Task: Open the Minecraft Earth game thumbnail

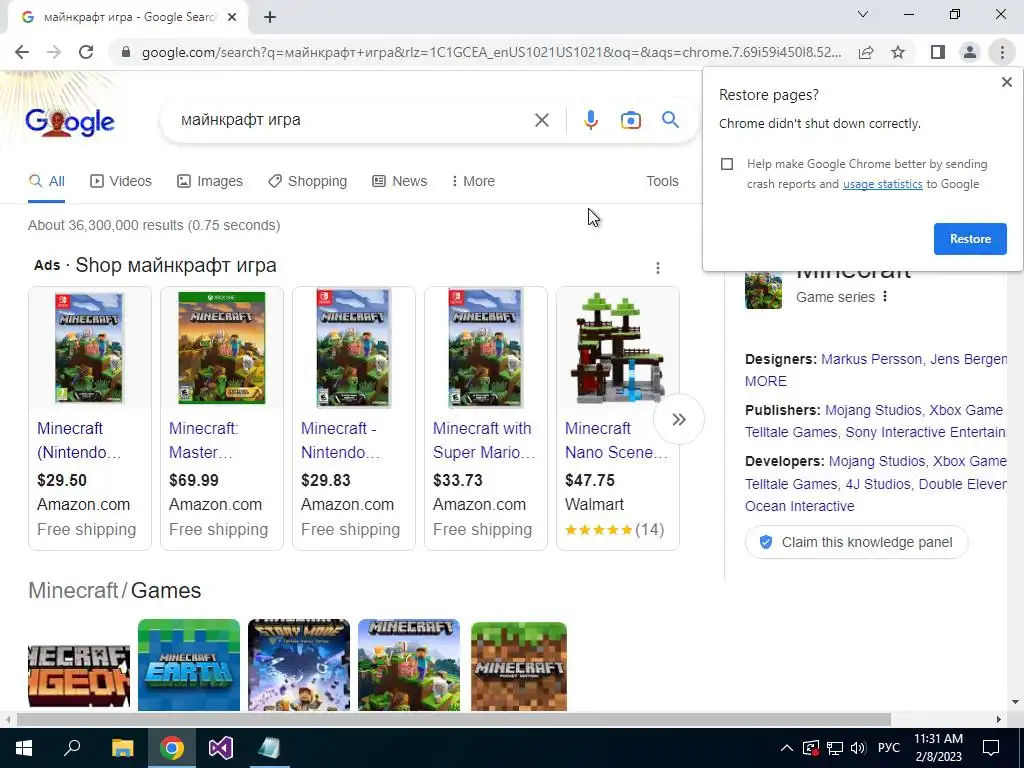Action: 189,665
